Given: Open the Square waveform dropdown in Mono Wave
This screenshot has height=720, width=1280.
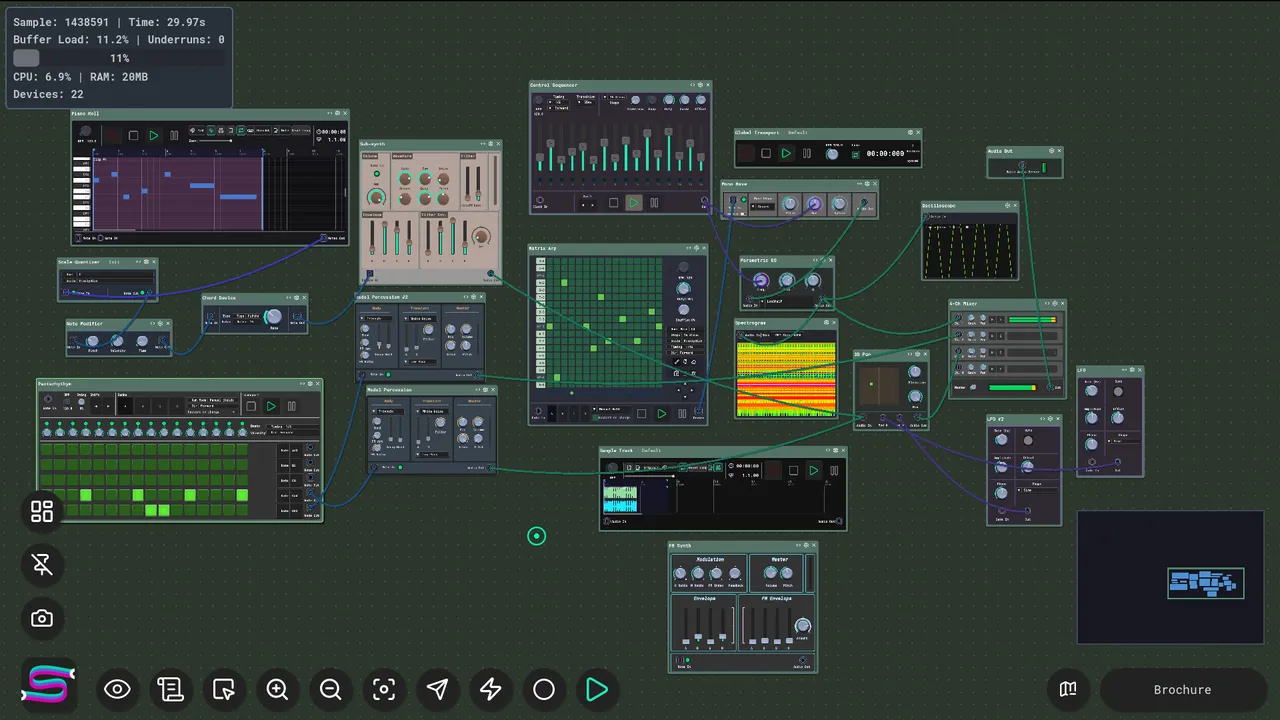Looking at the screenshot, I should click(x=765, y=206).
